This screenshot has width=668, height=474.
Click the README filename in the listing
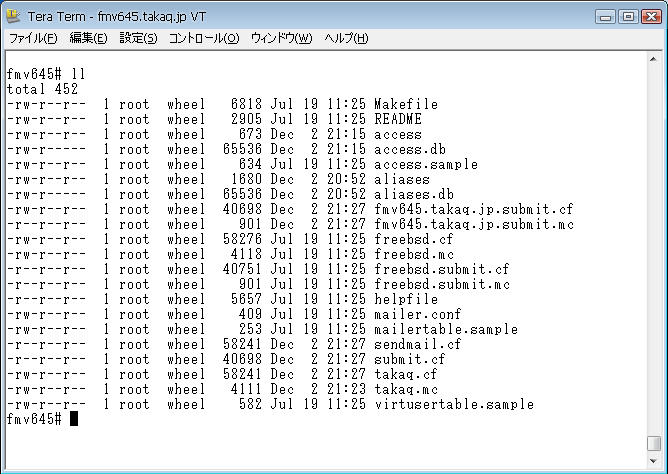[398, 119]
